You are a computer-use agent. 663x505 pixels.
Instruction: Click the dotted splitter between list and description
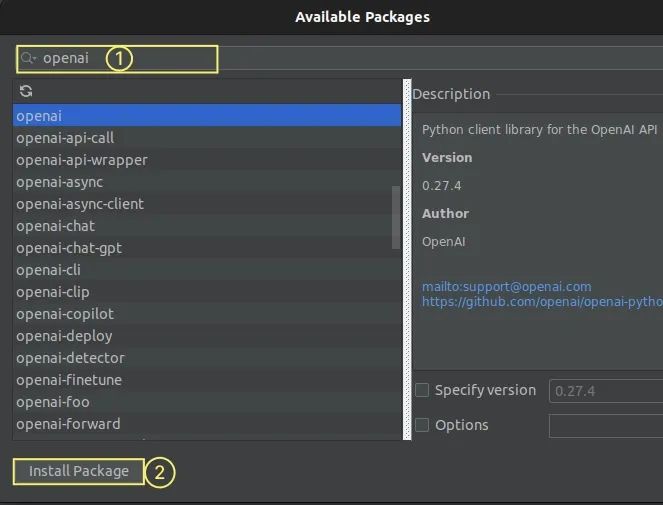tap(407, 259)
